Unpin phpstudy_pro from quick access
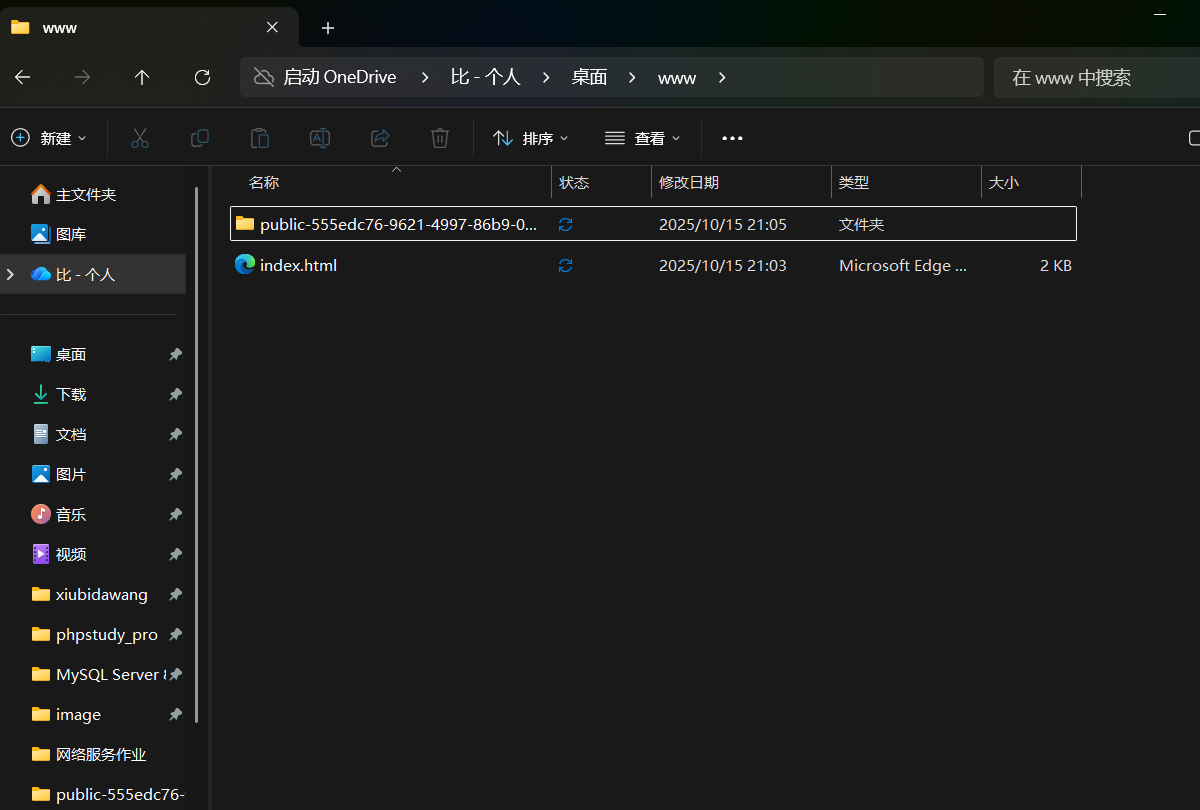Screen dimensions: 1200x810 pyautogui.click(x=175, y=635)
